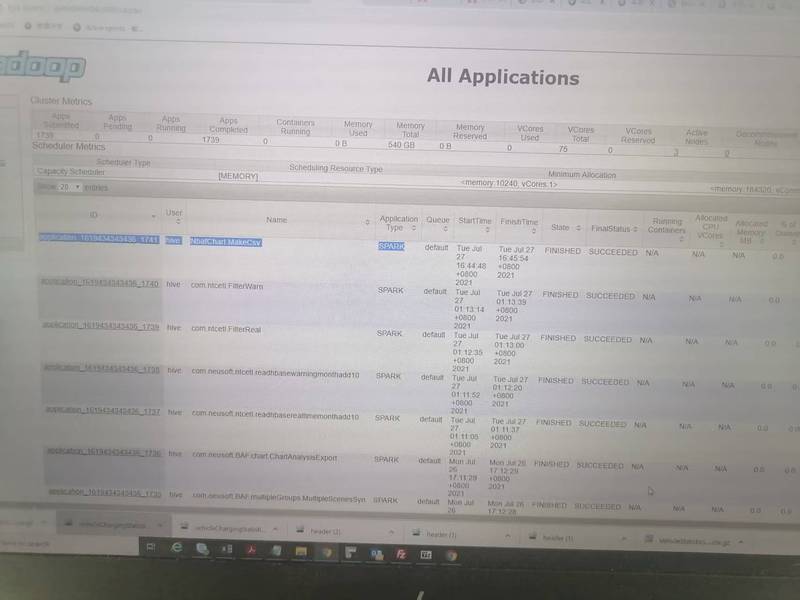Click the 'All Applications' page heading
The width and height of the screenshot is (800, 600).
pos(503,77)
